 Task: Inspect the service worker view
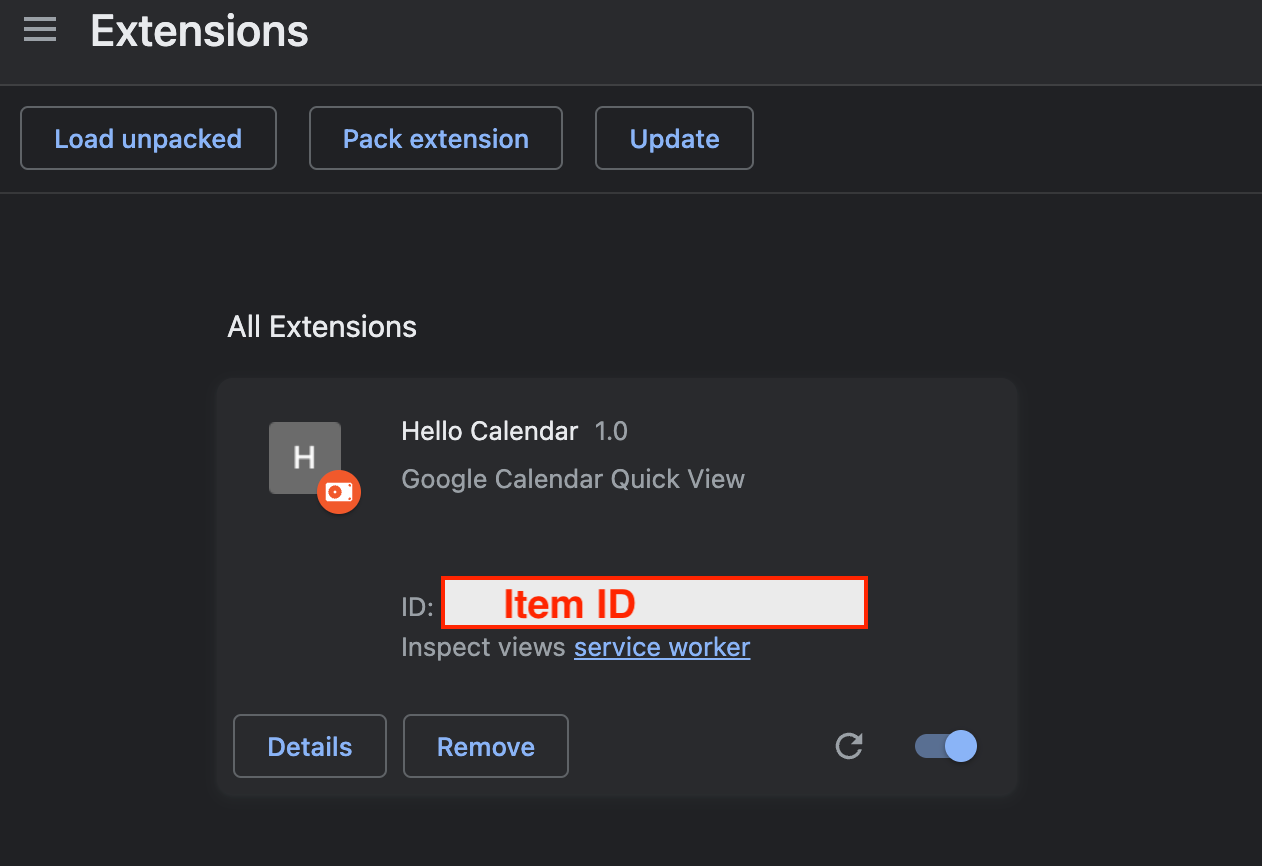(662, 647)
